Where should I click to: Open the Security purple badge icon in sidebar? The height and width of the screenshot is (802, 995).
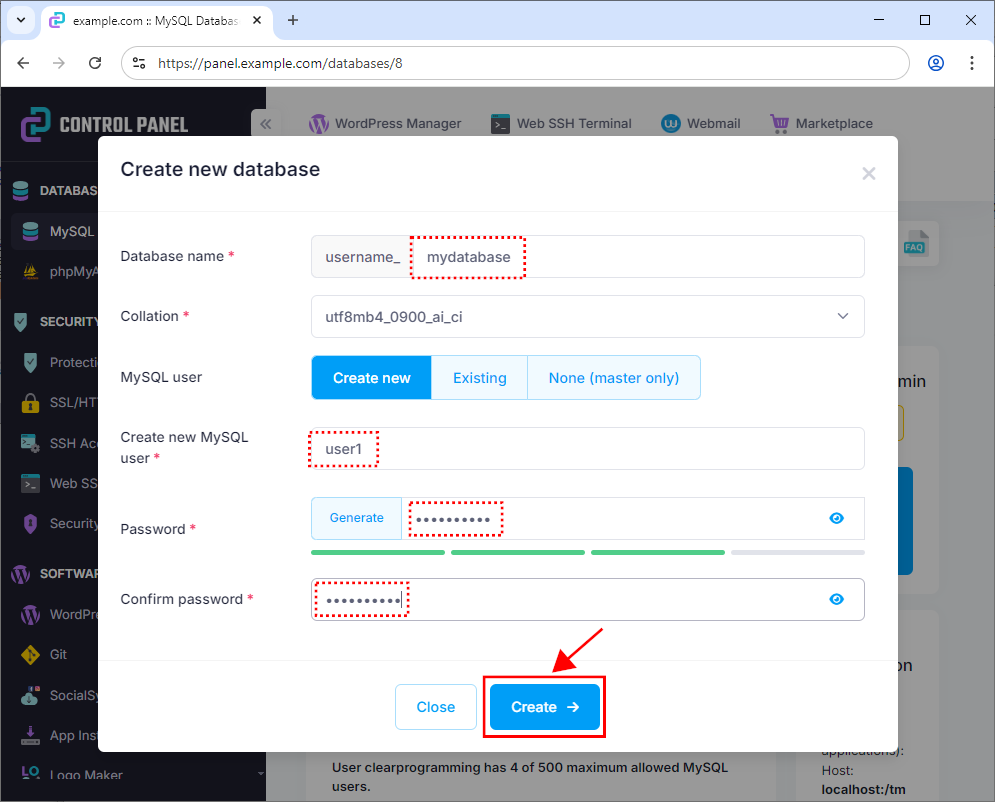[30, 523]
